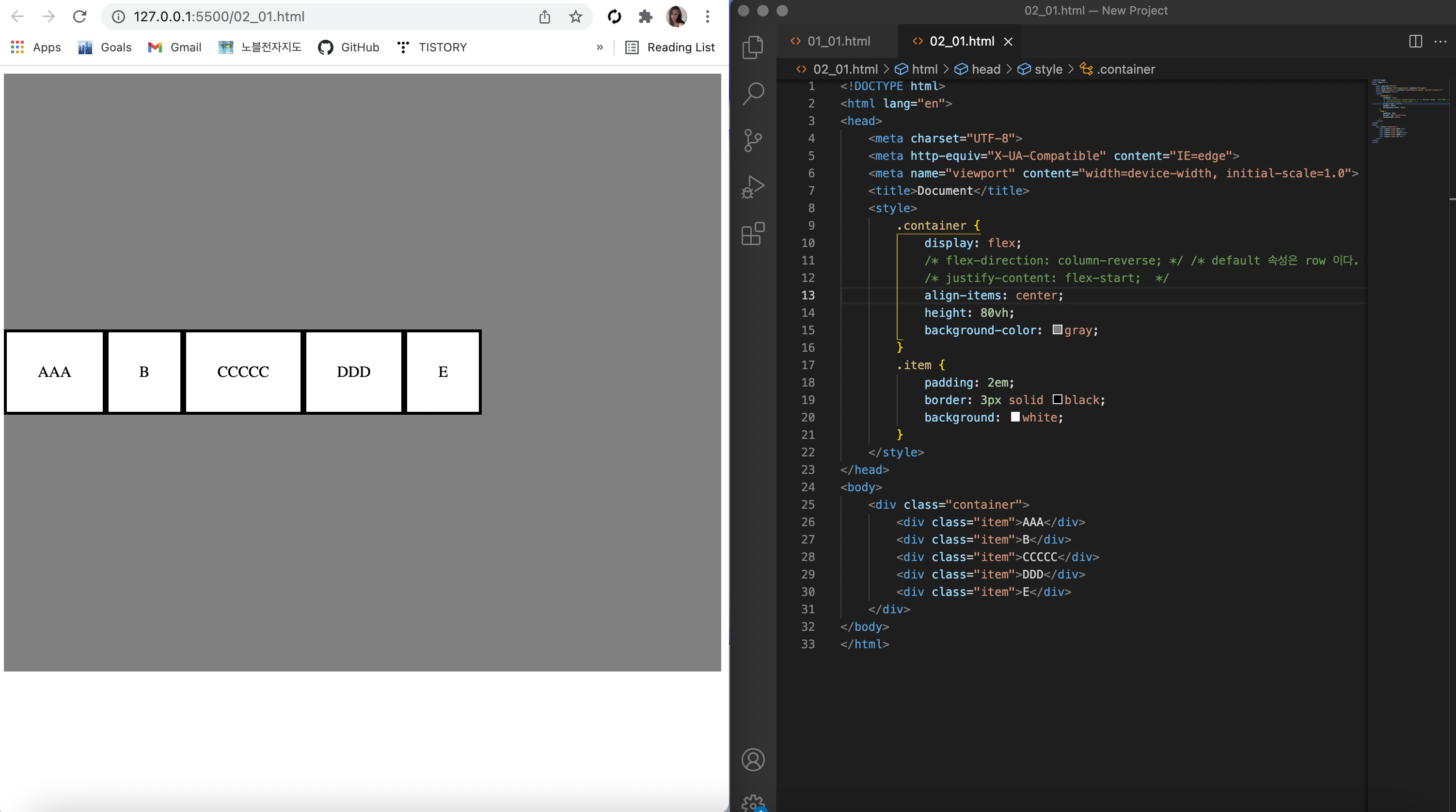Image resolution: width=1456 pixels, height=812 pixels.
Task: Open the Explorer view in activity bar
Action: tap(753, 47)
